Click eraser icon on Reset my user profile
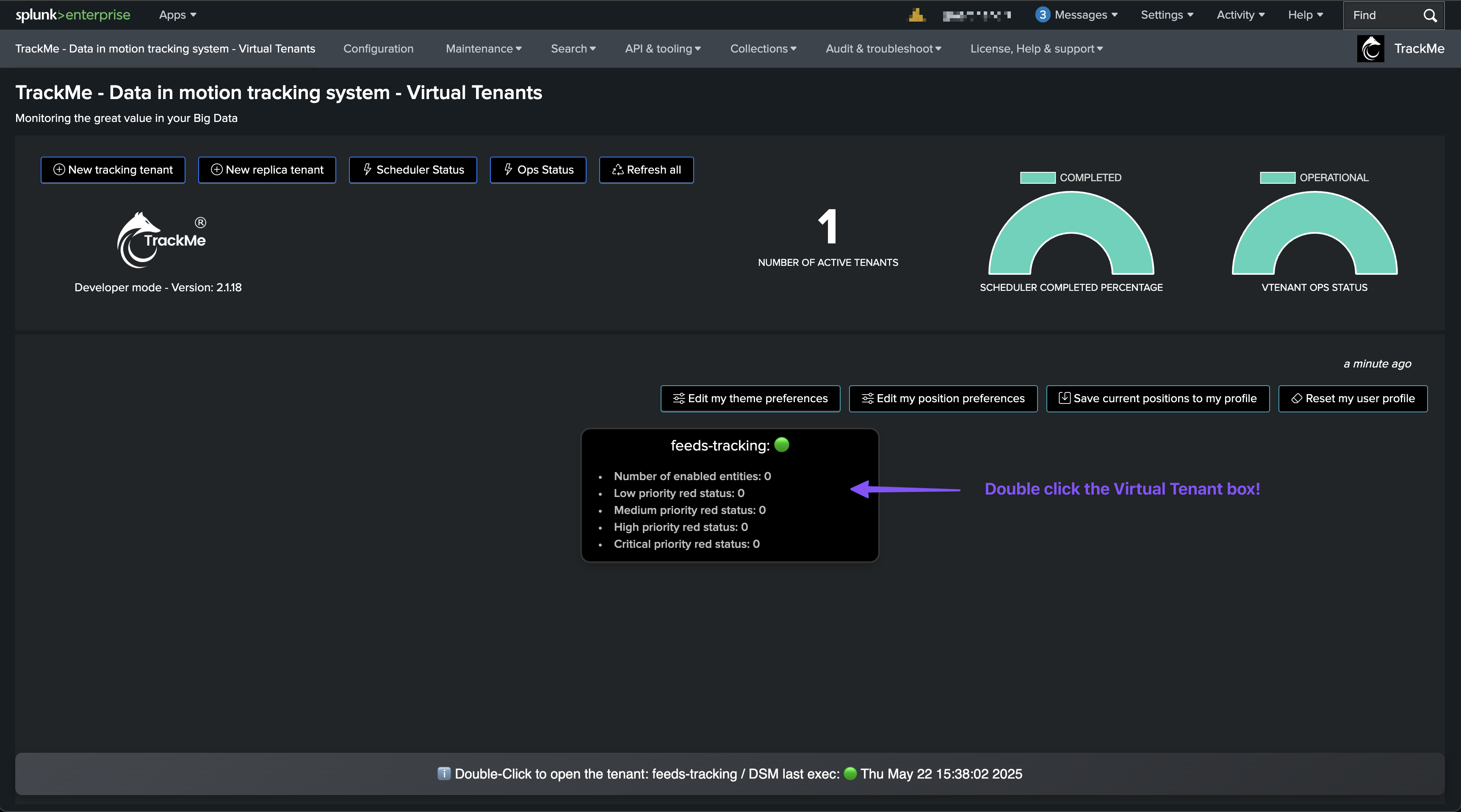1461x812 pixels. pos(1297,399)
